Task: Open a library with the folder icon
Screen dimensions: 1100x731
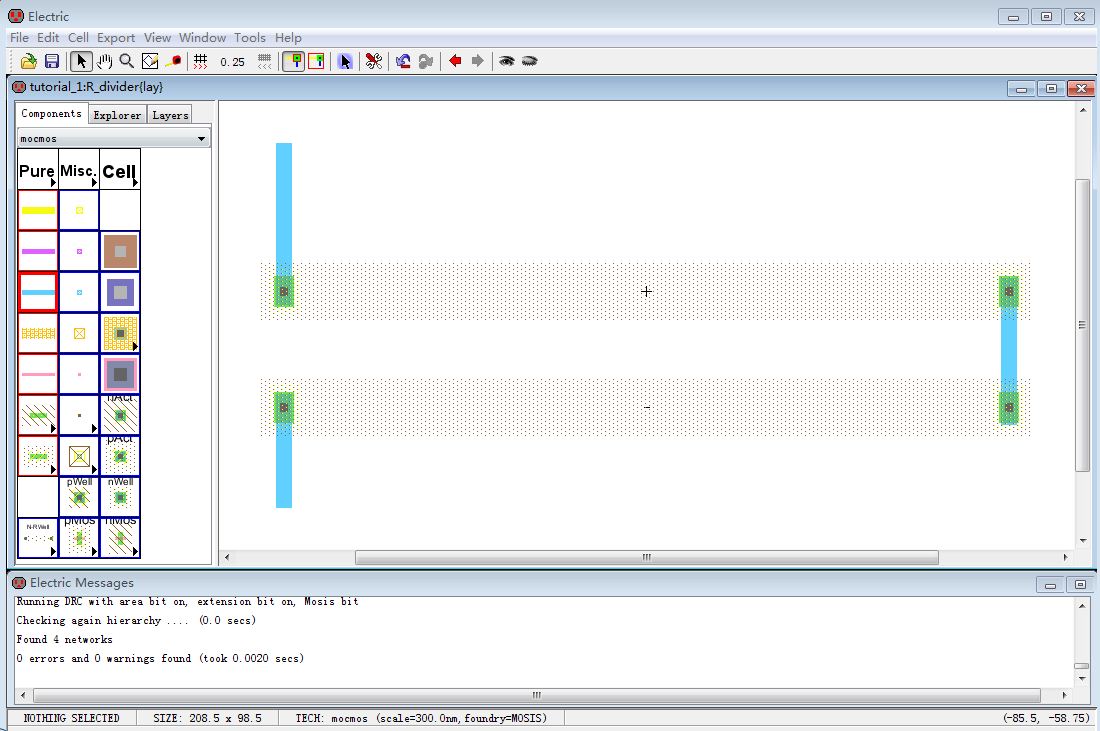Action: 28,61
